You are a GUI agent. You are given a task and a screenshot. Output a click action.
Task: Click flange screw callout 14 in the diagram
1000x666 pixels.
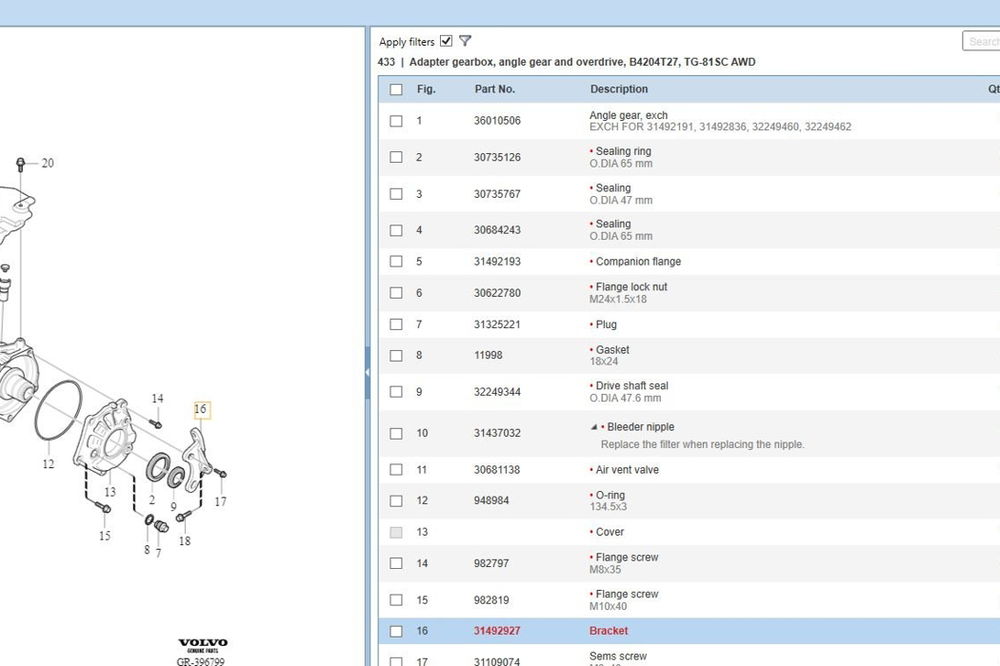[157, 399]
